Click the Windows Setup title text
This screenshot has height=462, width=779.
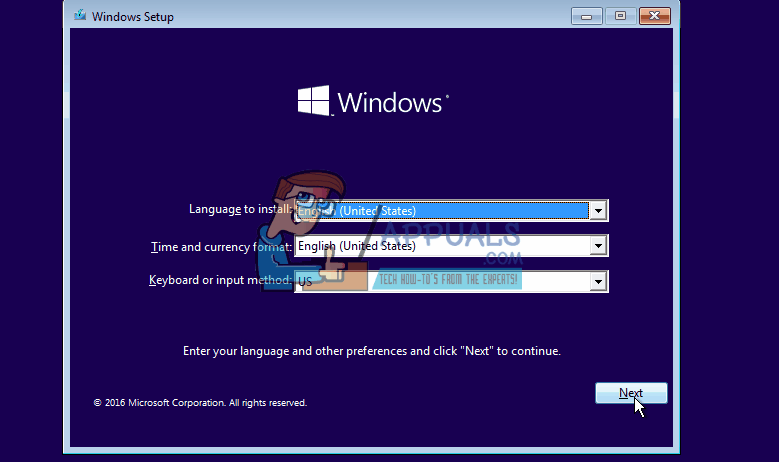pyautogui.click(x=133, y=17)
